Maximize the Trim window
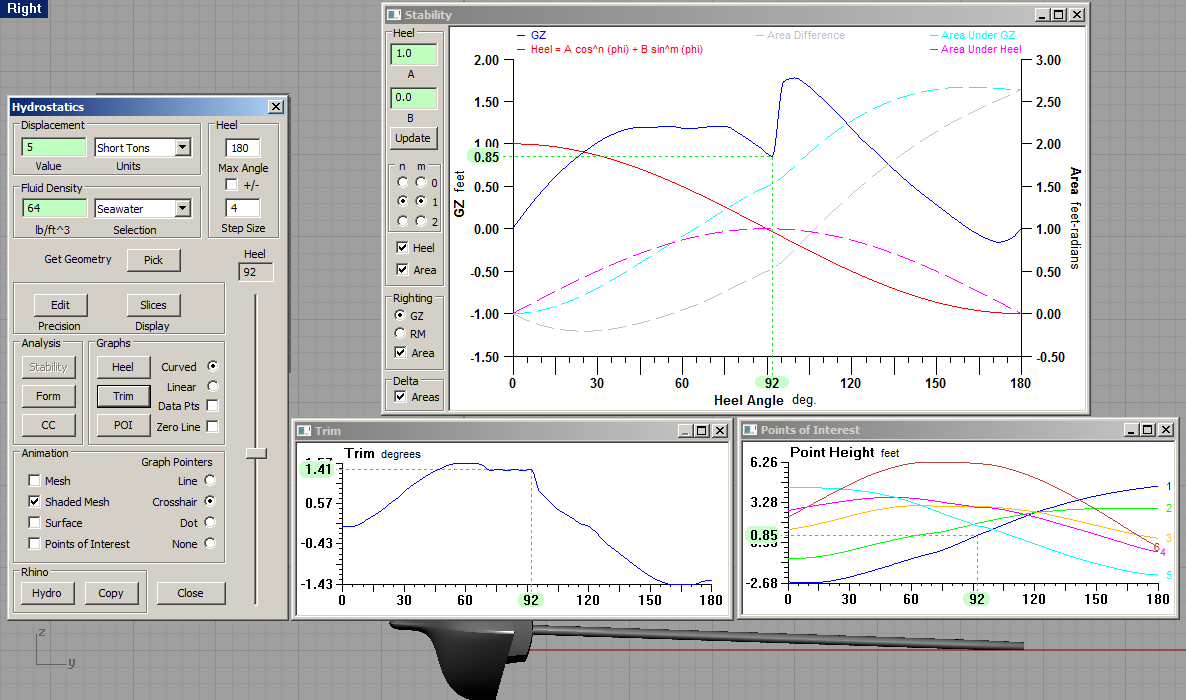The image size is (1186, 700). [702, 431]
